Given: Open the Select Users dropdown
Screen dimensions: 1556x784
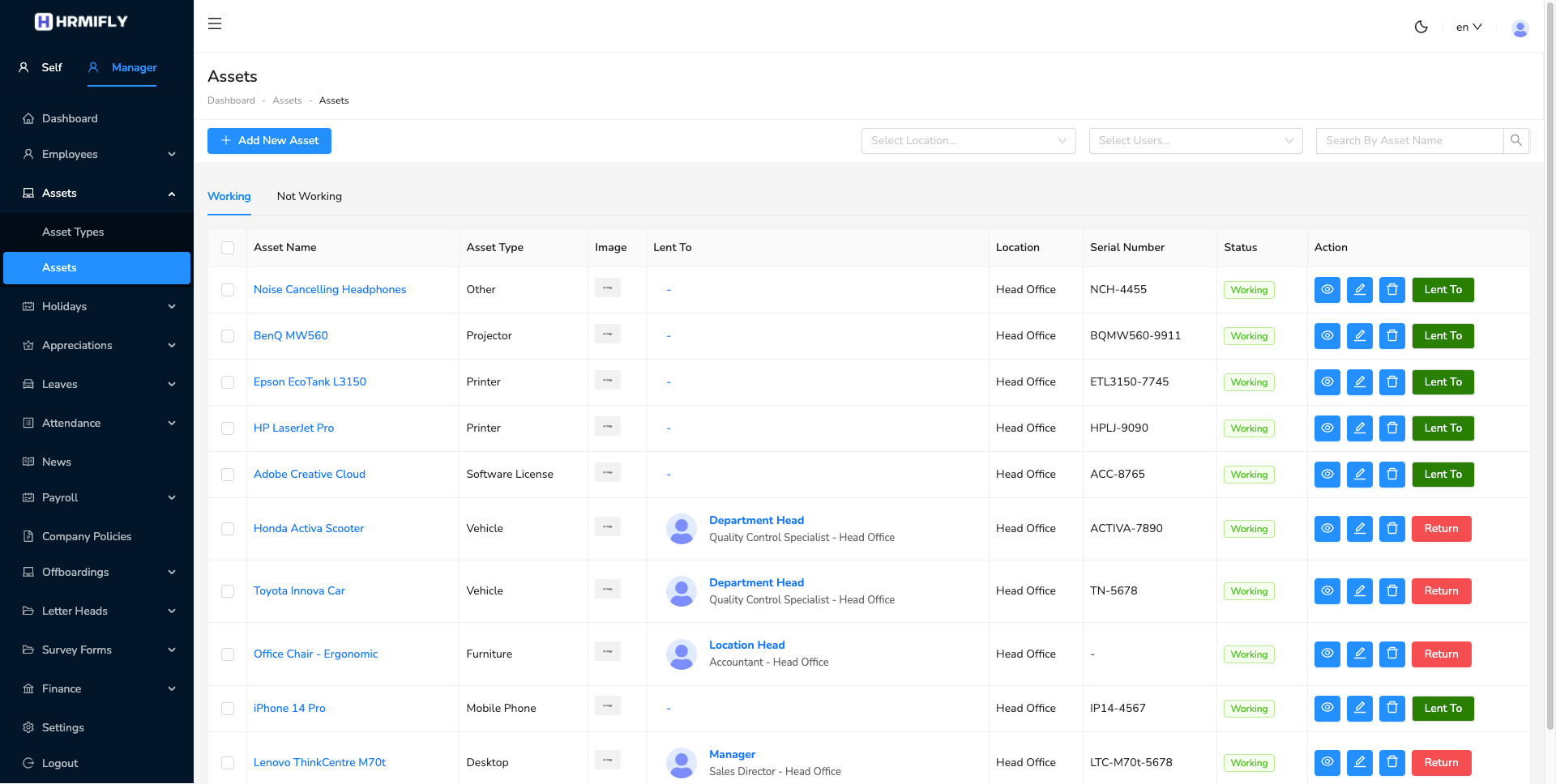Looking at the screenshot, I should (x=1195, y=140).
